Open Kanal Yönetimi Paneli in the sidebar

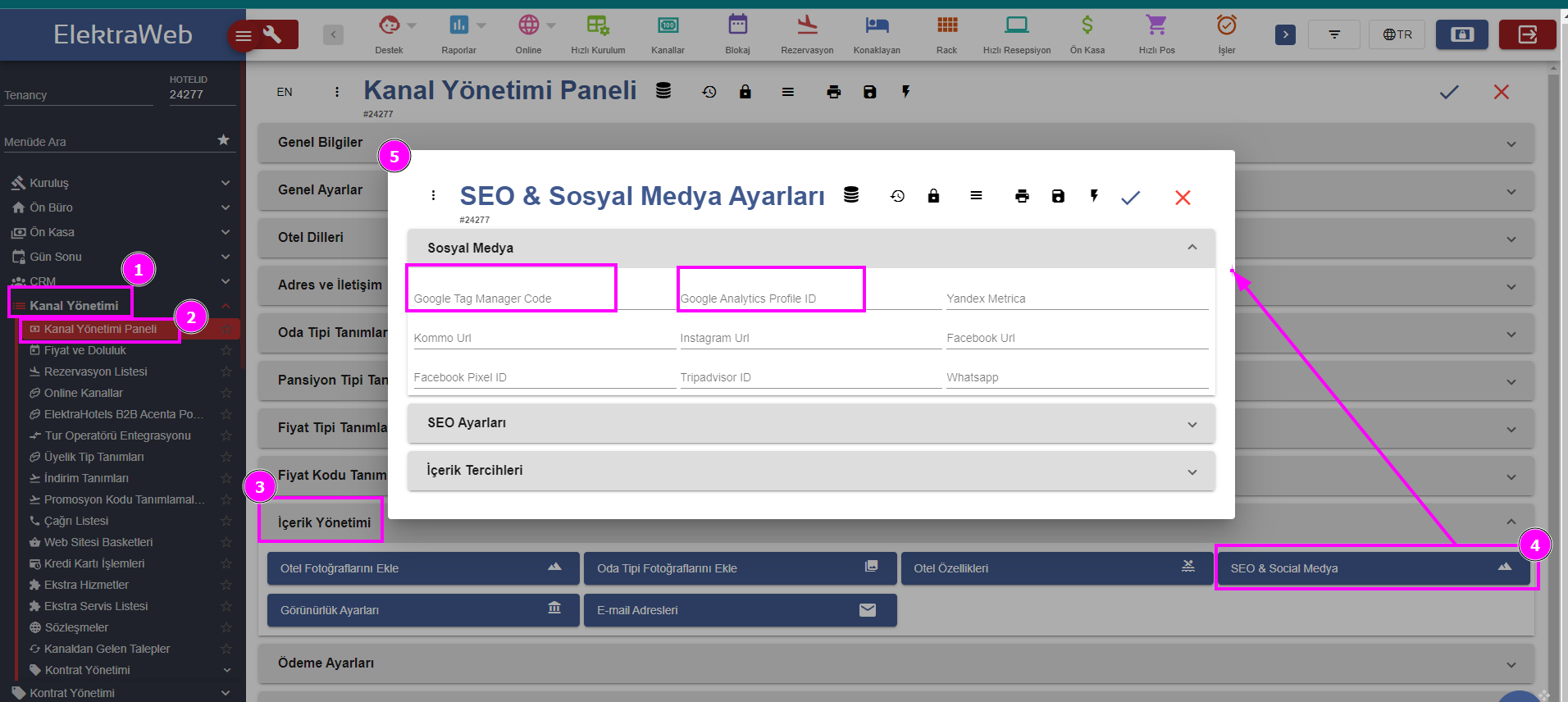tap(100, 329)
